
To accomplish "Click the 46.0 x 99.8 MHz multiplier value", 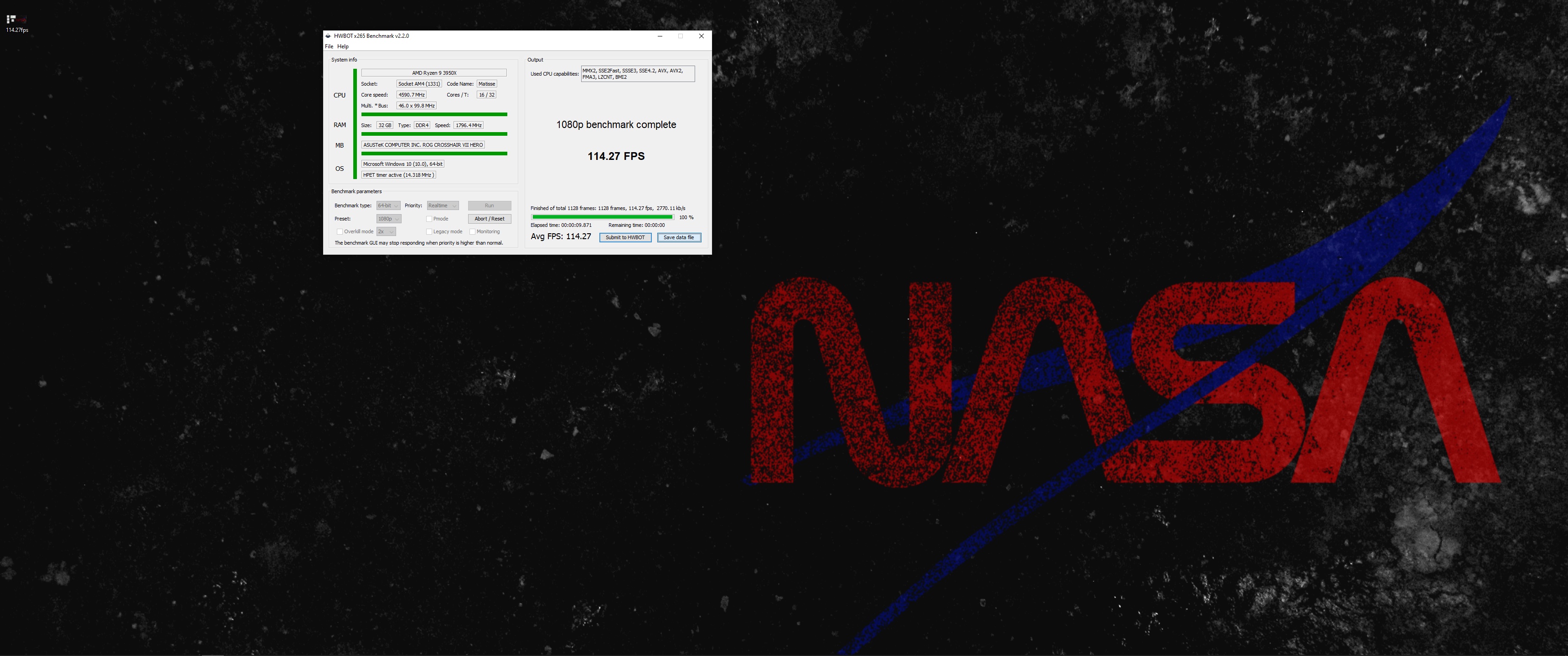I will tap(416, 106).
